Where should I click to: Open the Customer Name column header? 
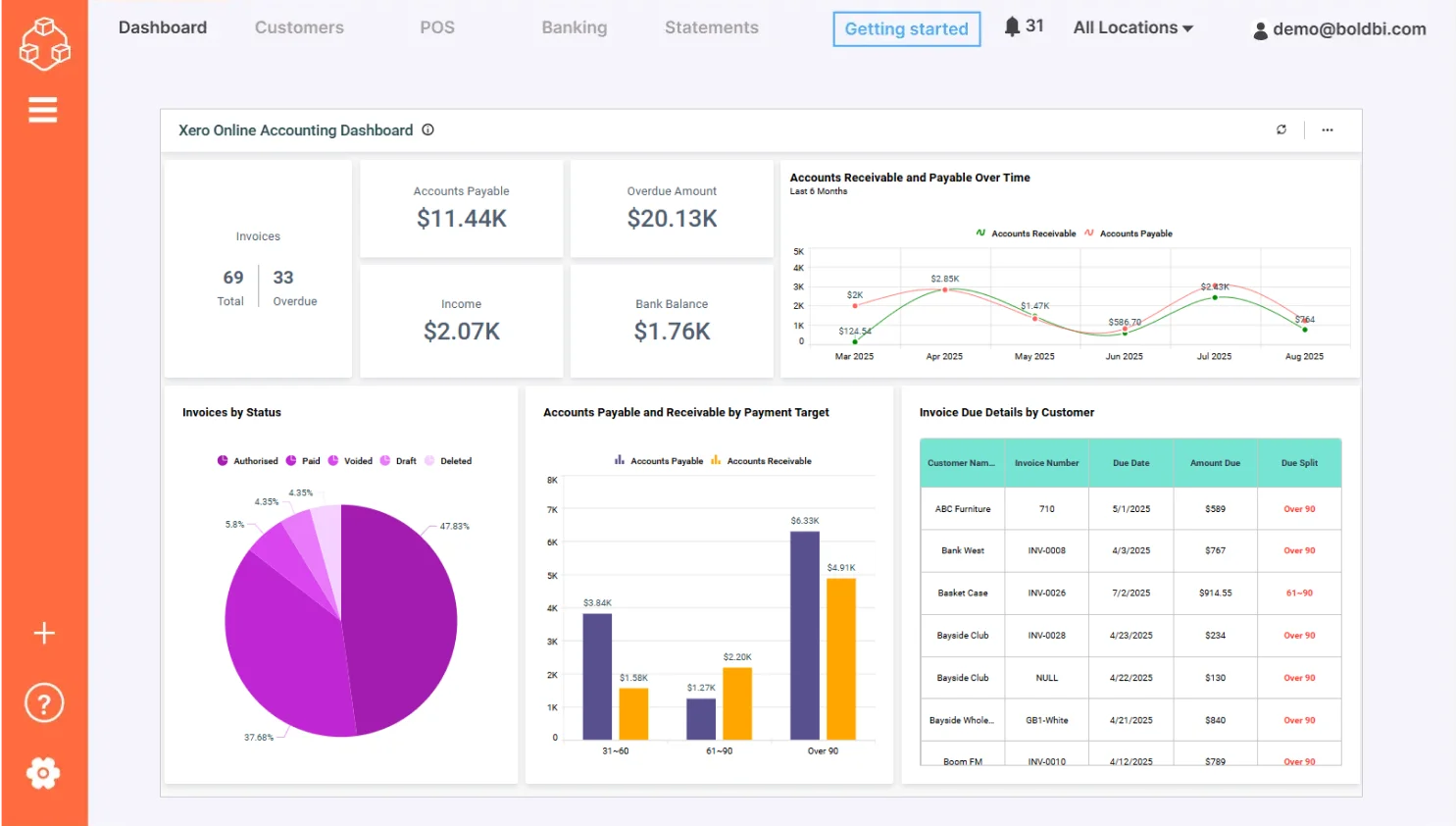(962, 462)
